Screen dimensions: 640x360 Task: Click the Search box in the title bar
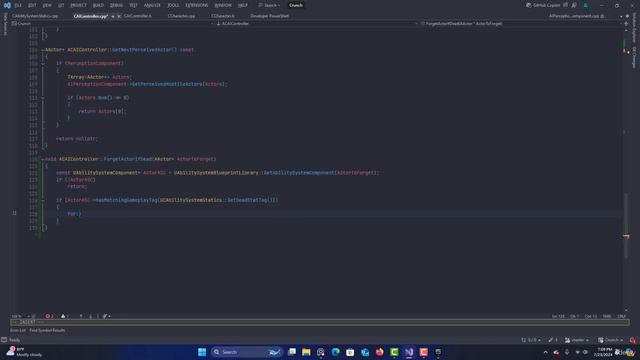[x=269, y=5]
